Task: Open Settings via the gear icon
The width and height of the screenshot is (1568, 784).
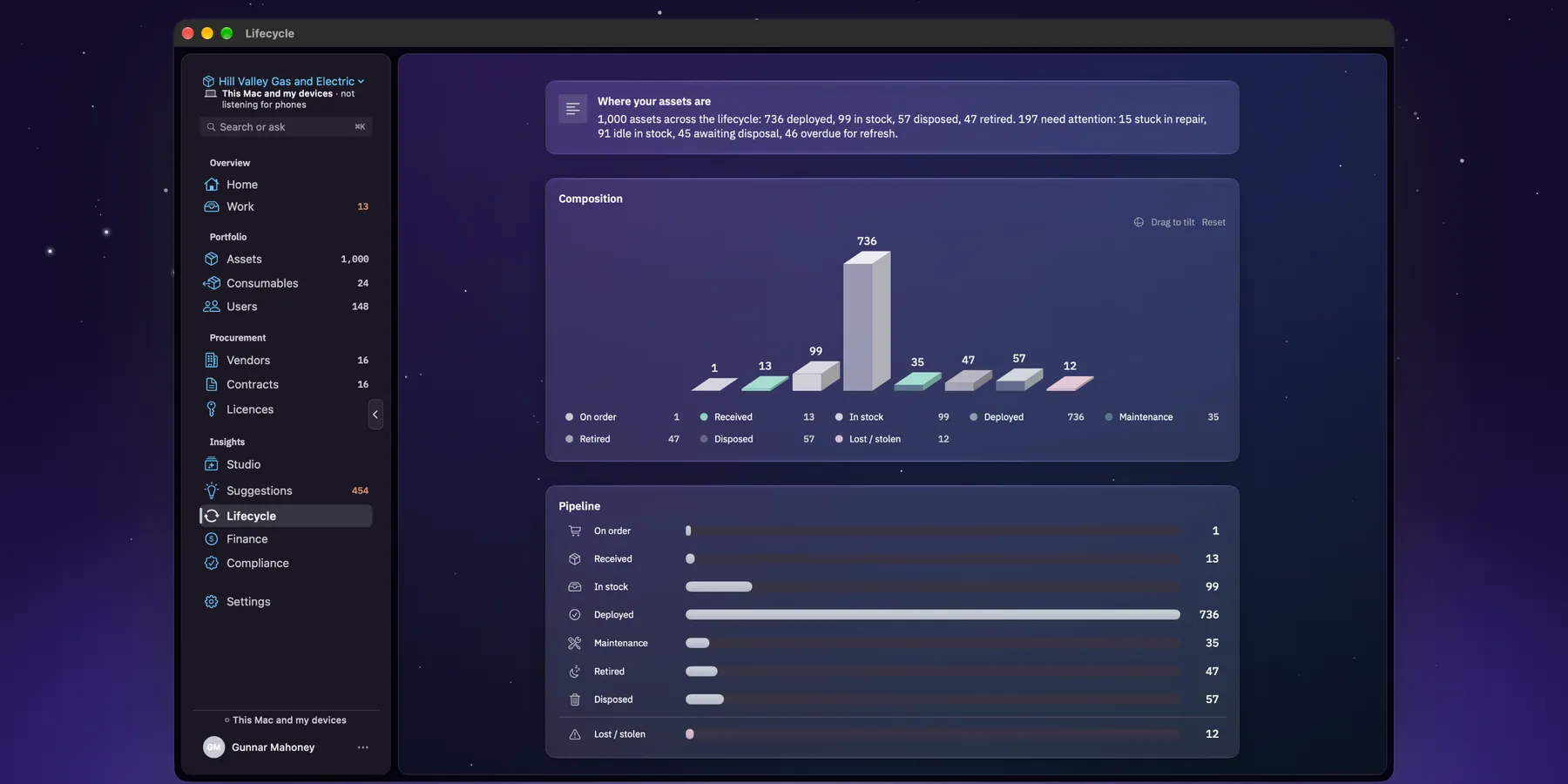Action: click(211, 602)
